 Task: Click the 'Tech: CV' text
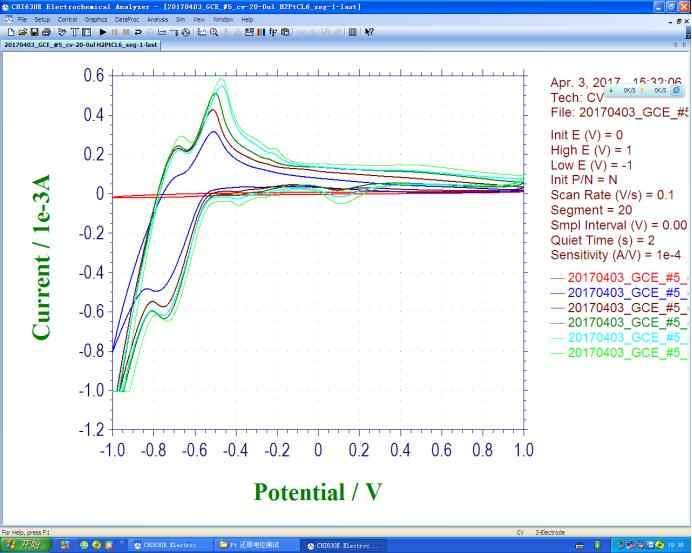click(x=577, y=98)
